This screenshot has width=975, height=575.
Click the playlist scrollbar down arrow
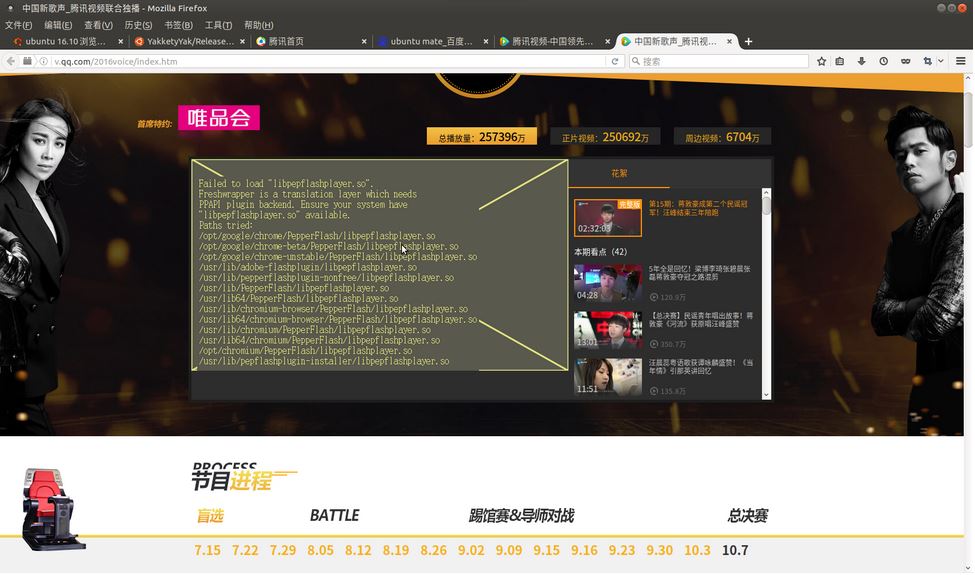coord(766,395)
